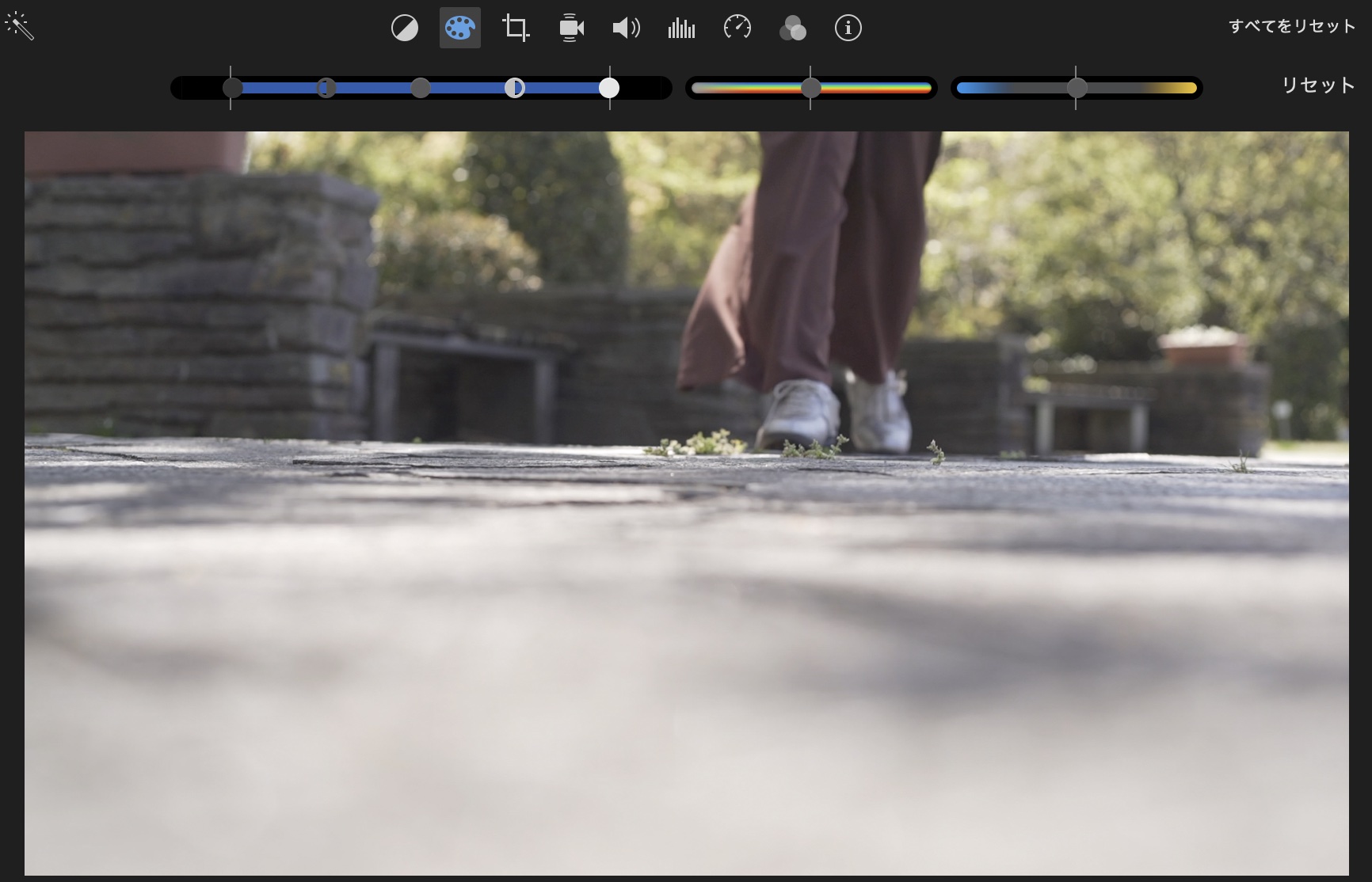
Task: Open the Cropping tool
Action: [516, 29]
